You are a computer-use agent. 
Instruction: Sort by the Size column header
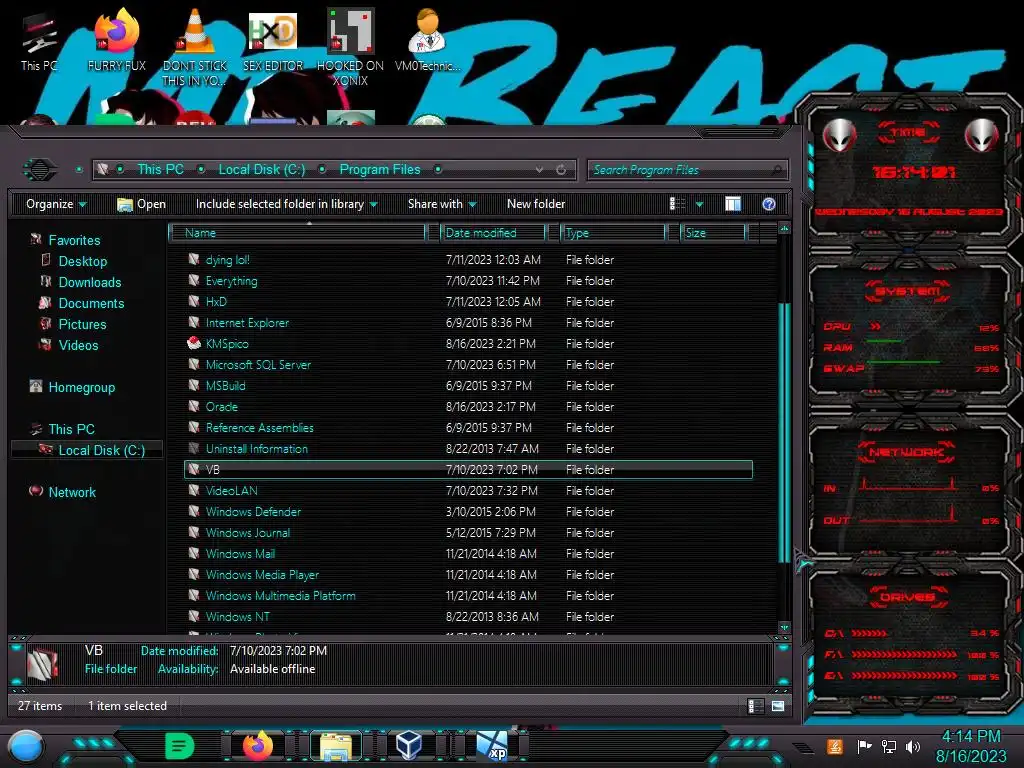point(713,232)
